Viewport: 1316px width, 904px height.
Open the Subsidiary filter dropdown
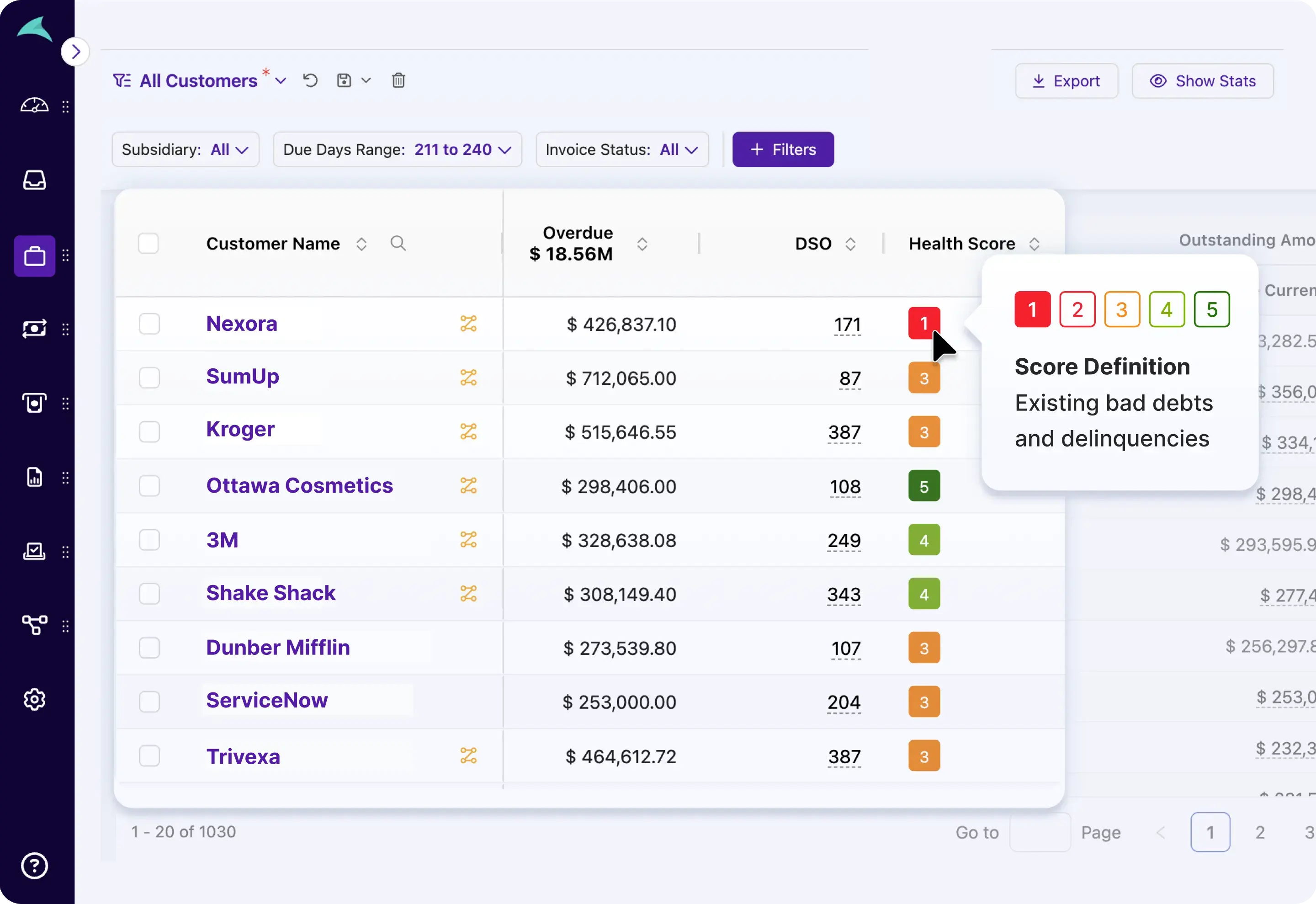[x=185, y=149]
